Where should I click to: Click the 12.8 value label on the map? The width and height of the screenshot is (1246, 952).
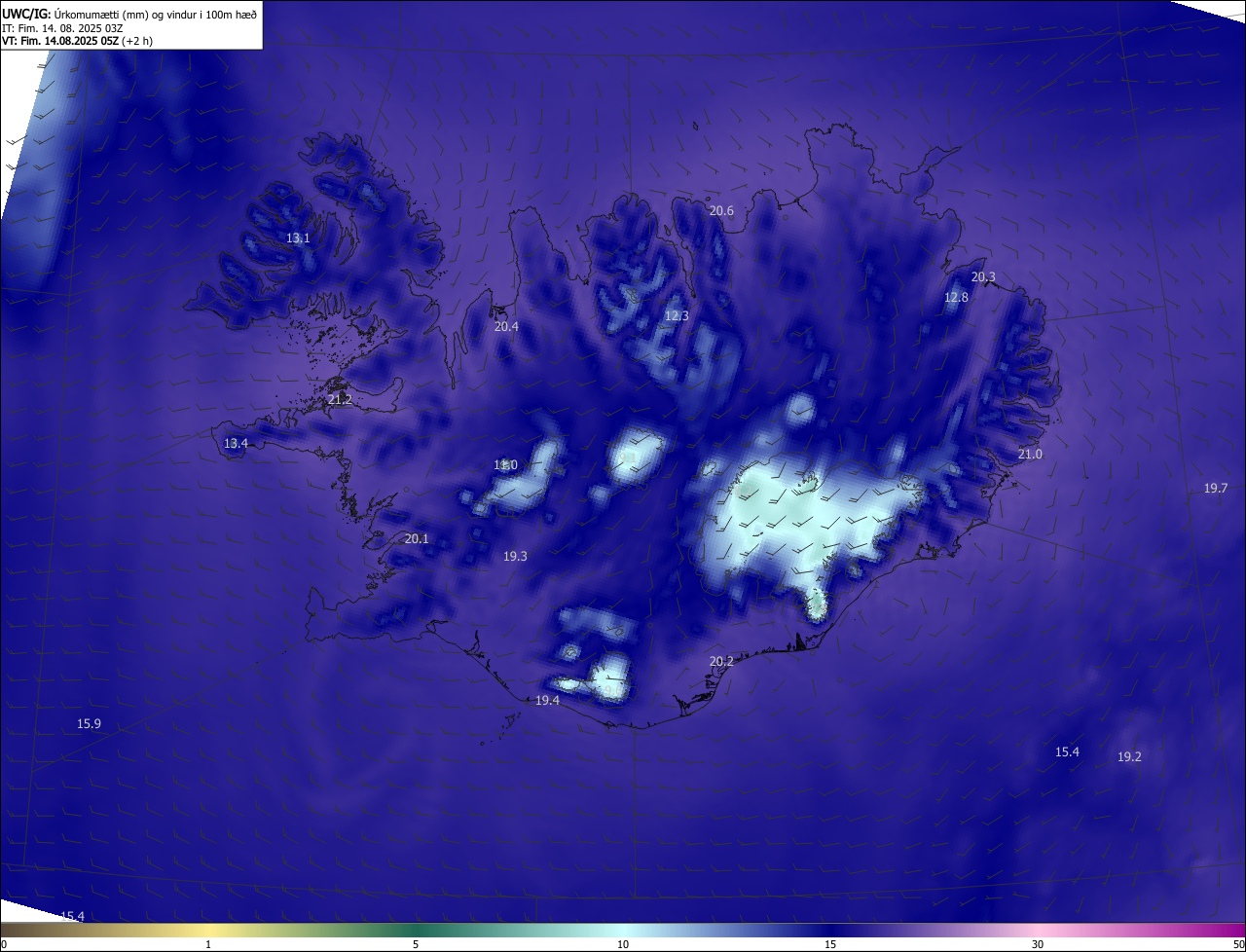pyautogui.click(x=957, y=297)
